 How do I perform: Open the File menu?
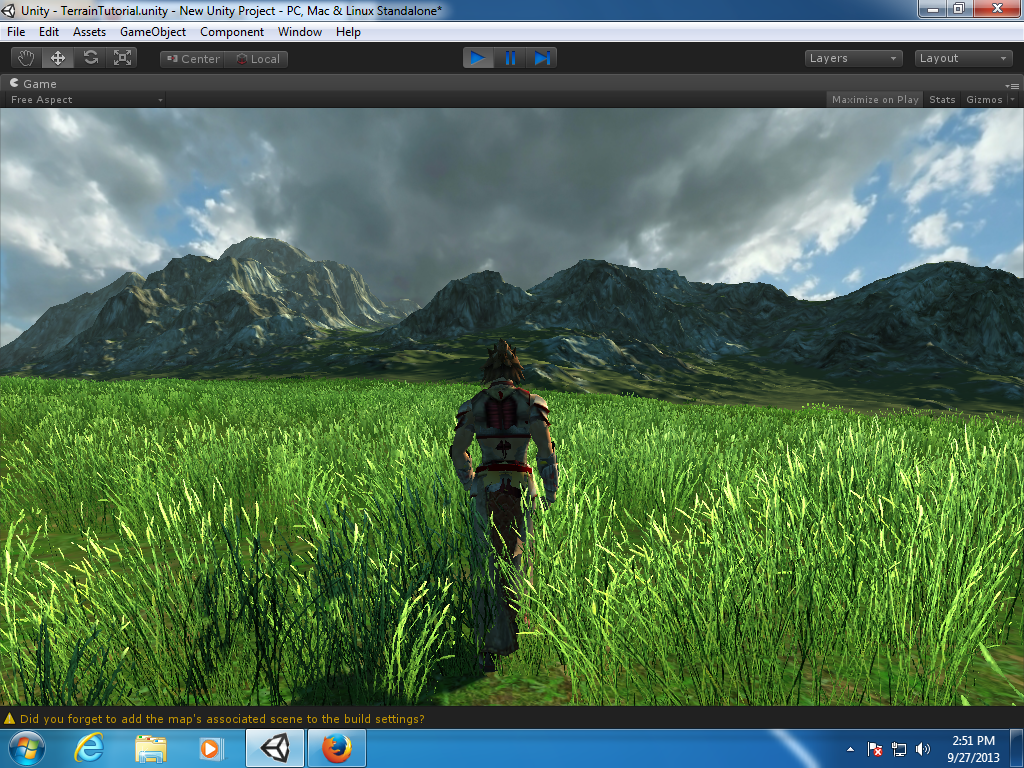click(16, 32)
